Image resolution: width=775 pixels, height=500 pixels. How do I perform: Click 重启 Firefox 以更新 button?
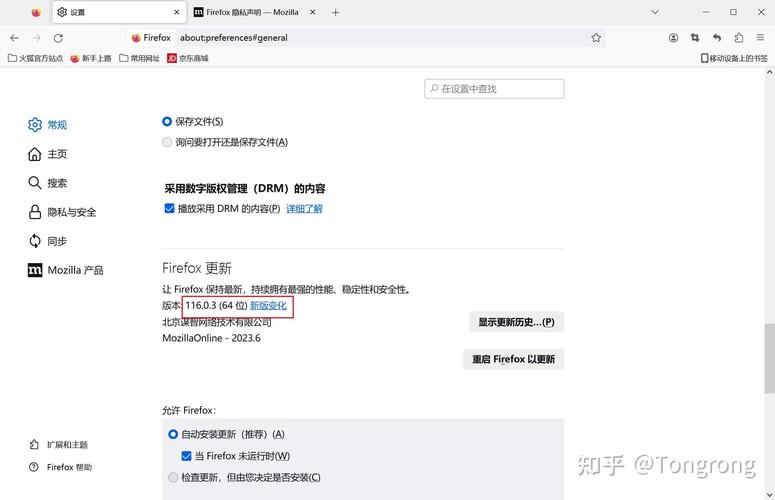click(514, 359)
